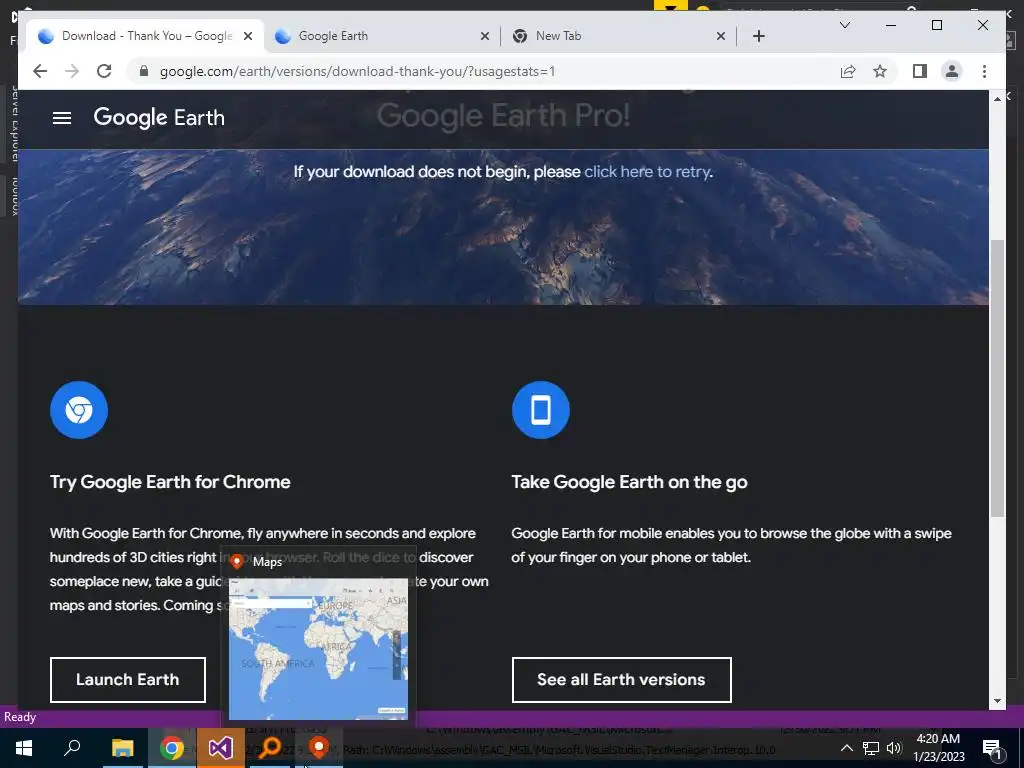Click the vertical scrollbar thumb
This screenshot has width=1024, height=768.
tap(997, 379)
